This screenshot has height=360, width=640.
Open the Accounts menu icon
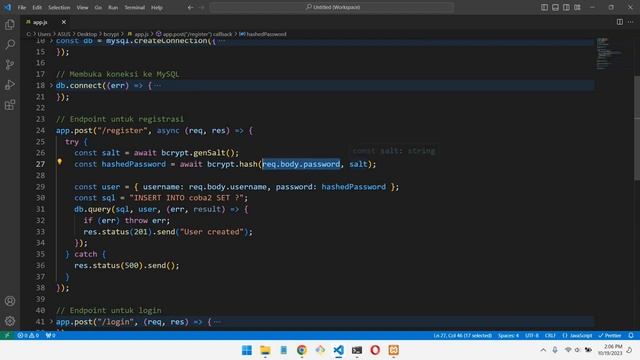10,301
